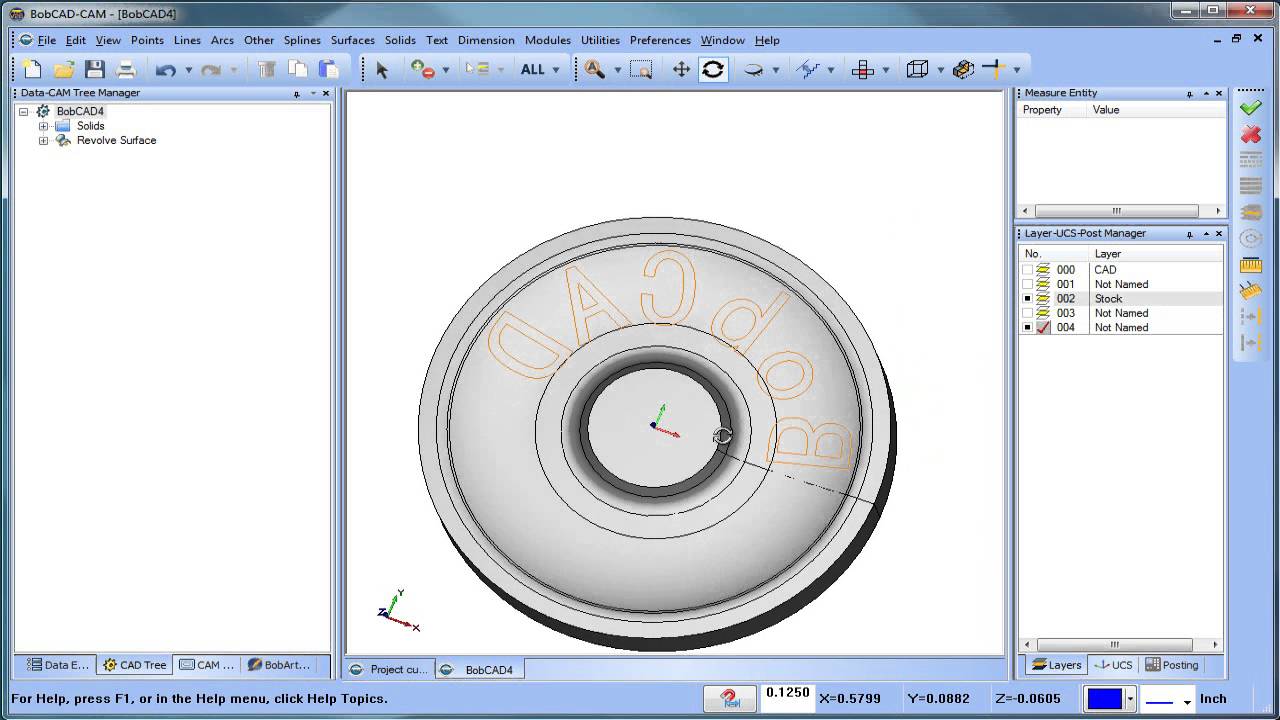Paste using the clipboard icon
The image size is (1280, 720).
point(329,69)
